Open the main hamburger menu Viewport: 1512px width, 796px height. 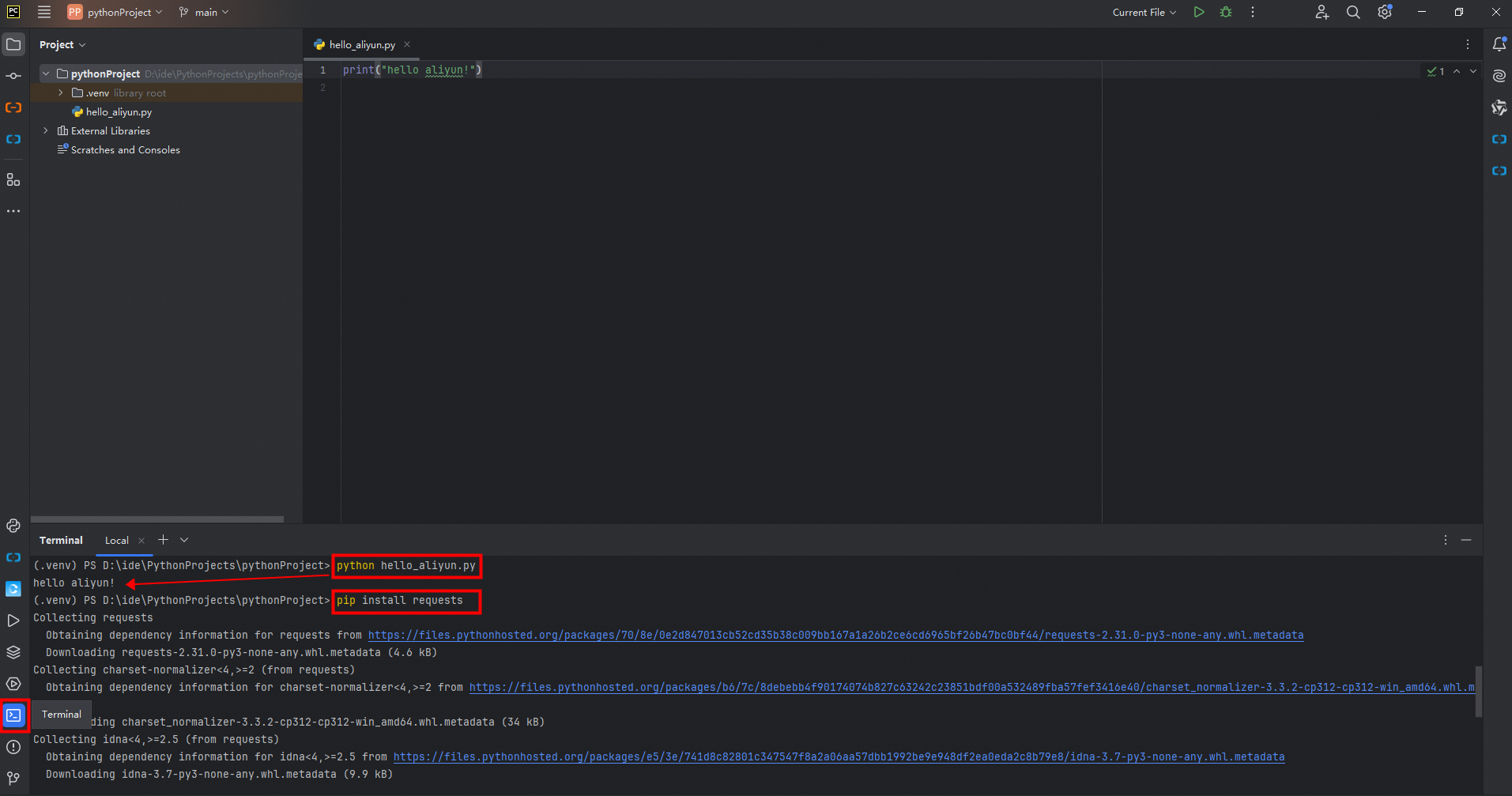click(44, 12)
